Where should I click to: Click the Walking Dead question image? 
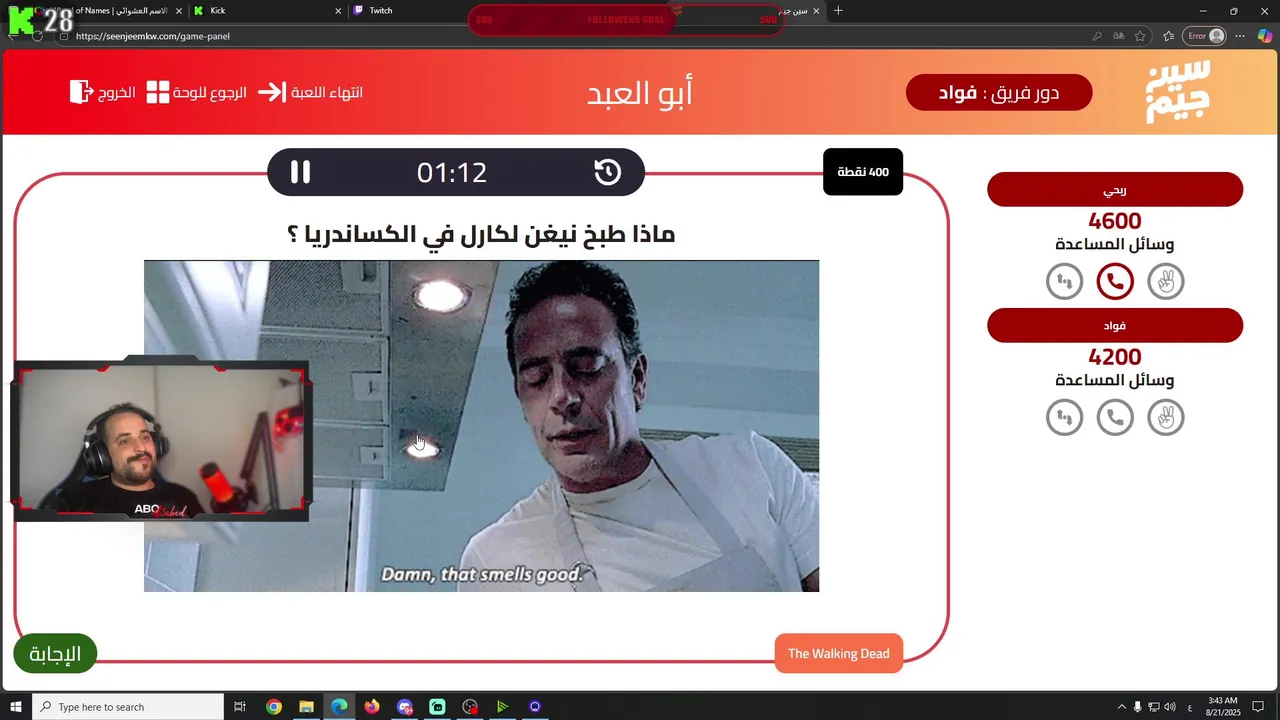481,426
